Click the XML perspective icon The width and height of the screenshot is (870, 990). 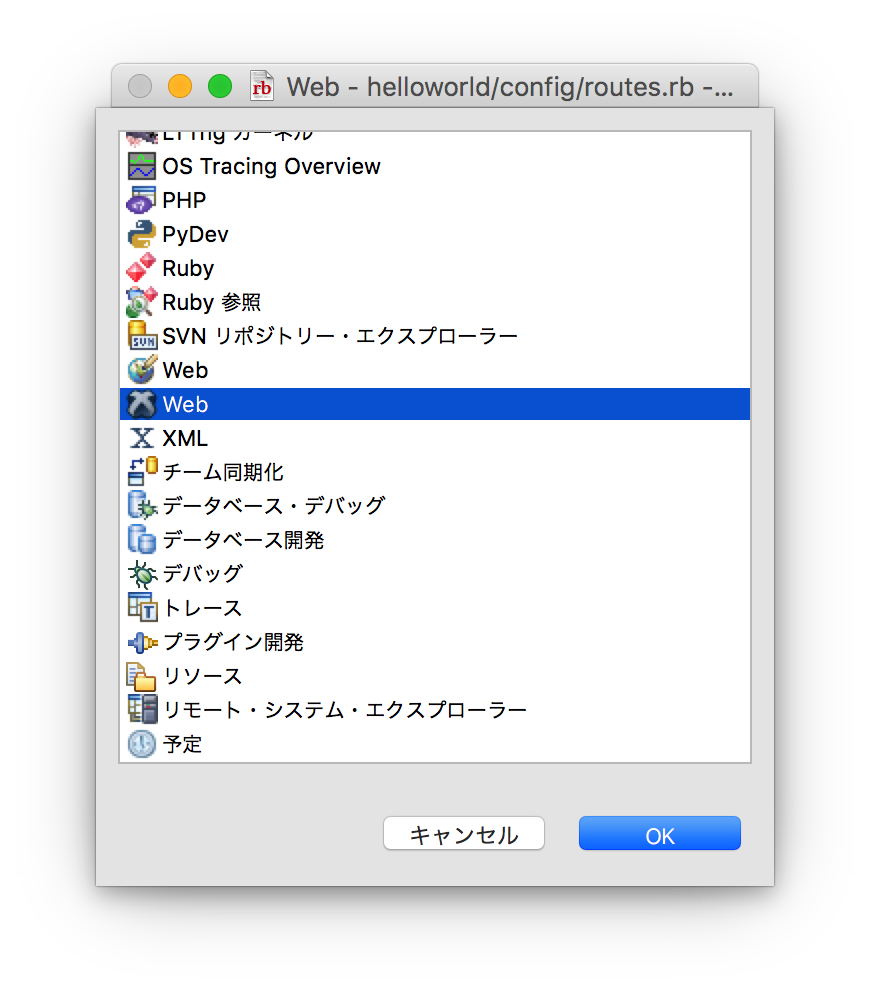click(x=141, y=438)
